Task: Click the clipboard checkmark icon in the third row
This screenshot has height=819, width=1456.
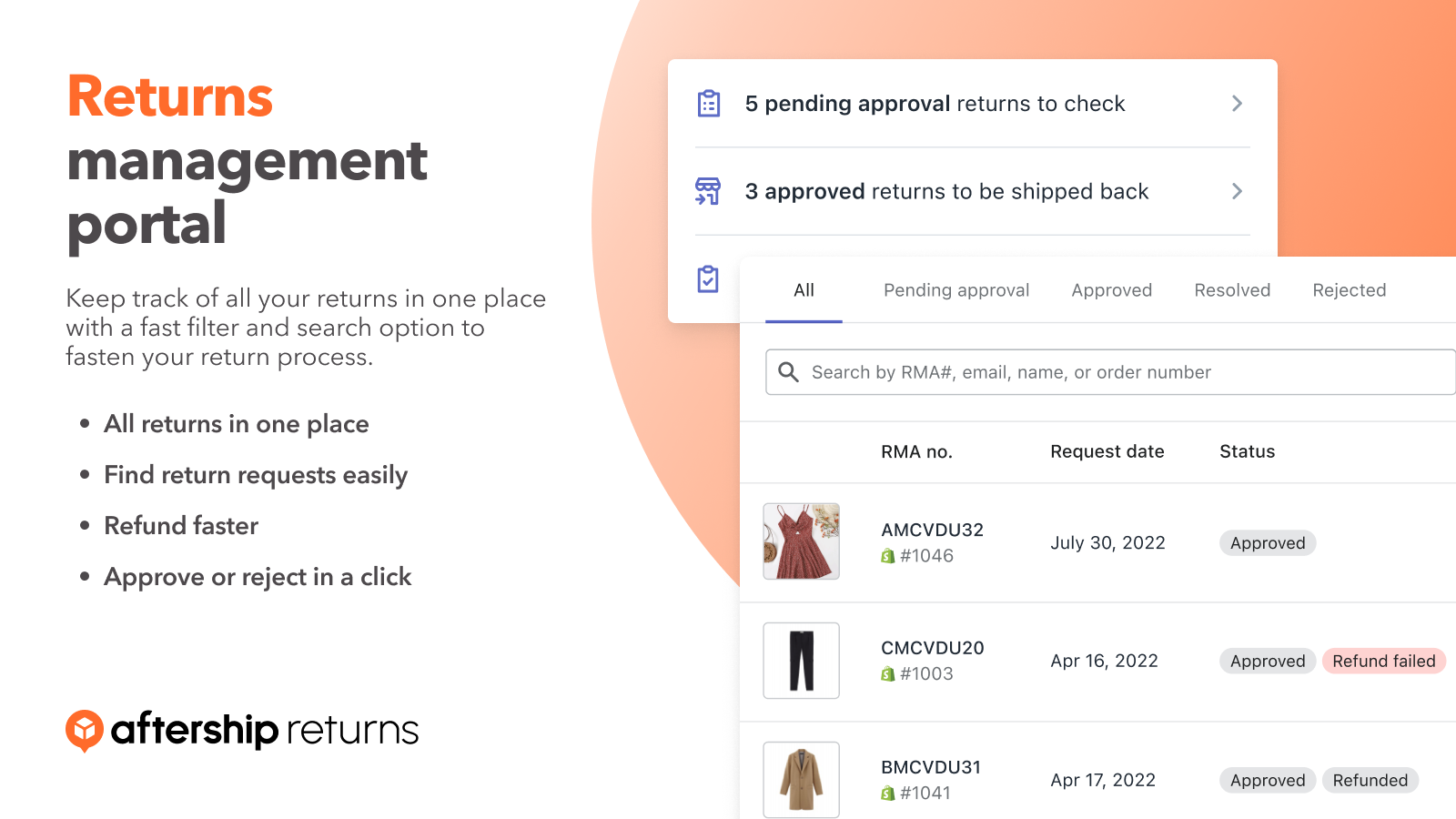Action: click(708, 279)
